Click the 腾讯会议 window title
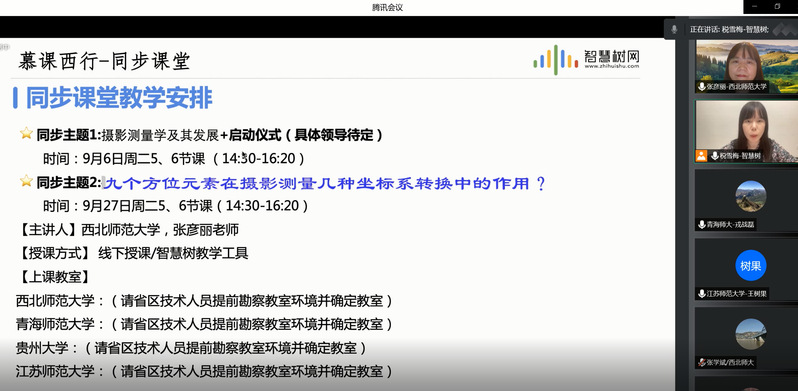 (387, 7)
